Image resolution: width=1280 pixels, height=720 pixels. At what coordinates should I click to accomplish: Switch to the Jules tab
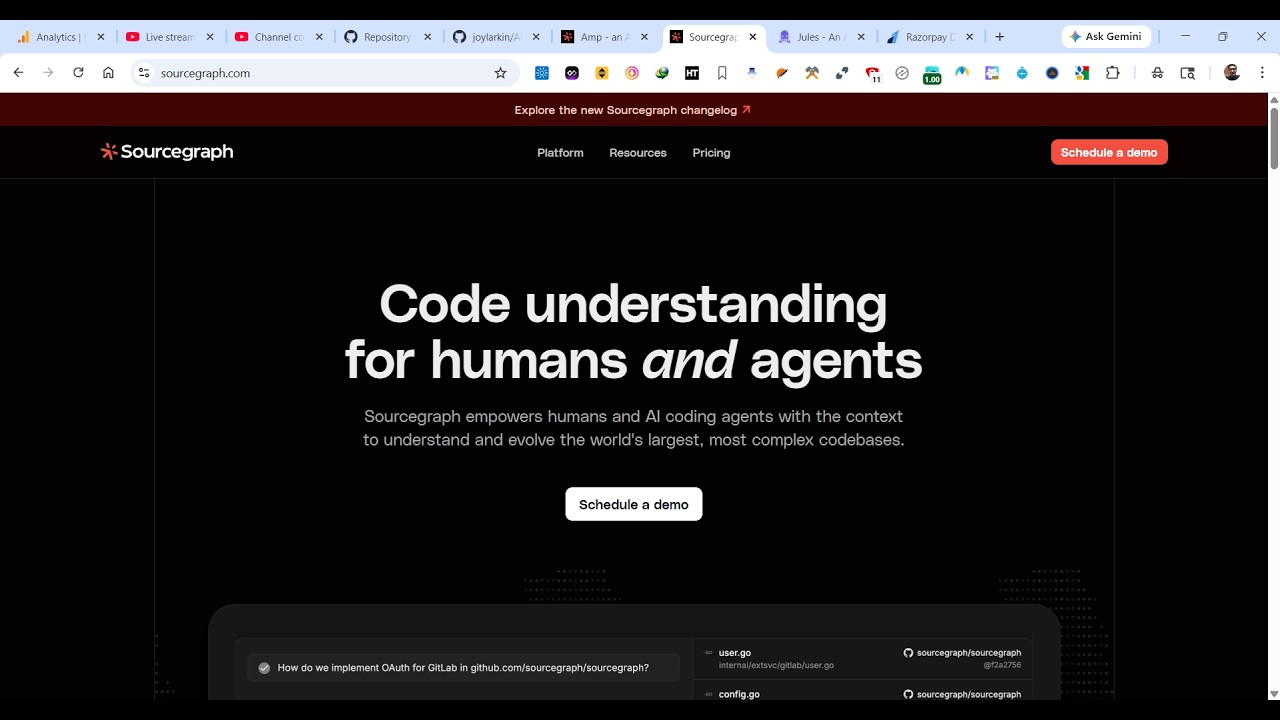(x=820, y=37)
